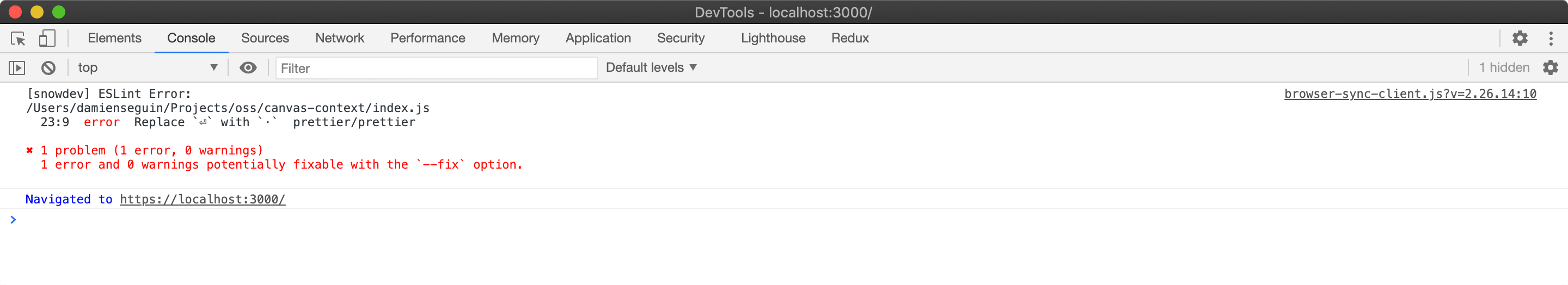The width and height of the screenshot is (1568, 285).
Task: Open the three-dot customize DevTools menu
Action: point(1551,38)
